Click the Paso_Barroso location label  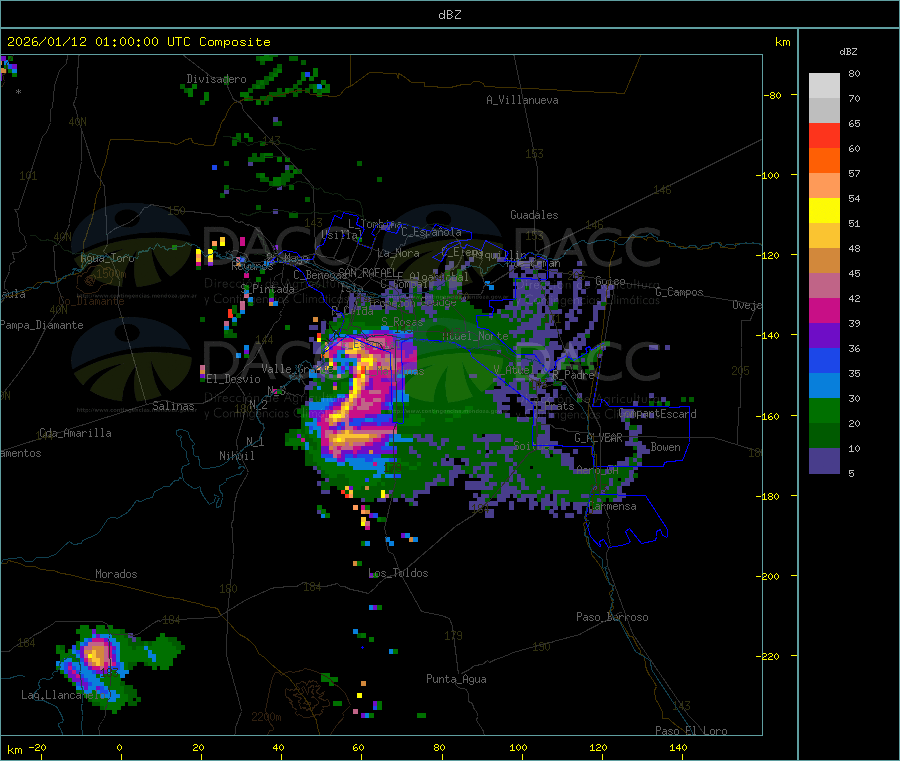[x=612, y=617]
